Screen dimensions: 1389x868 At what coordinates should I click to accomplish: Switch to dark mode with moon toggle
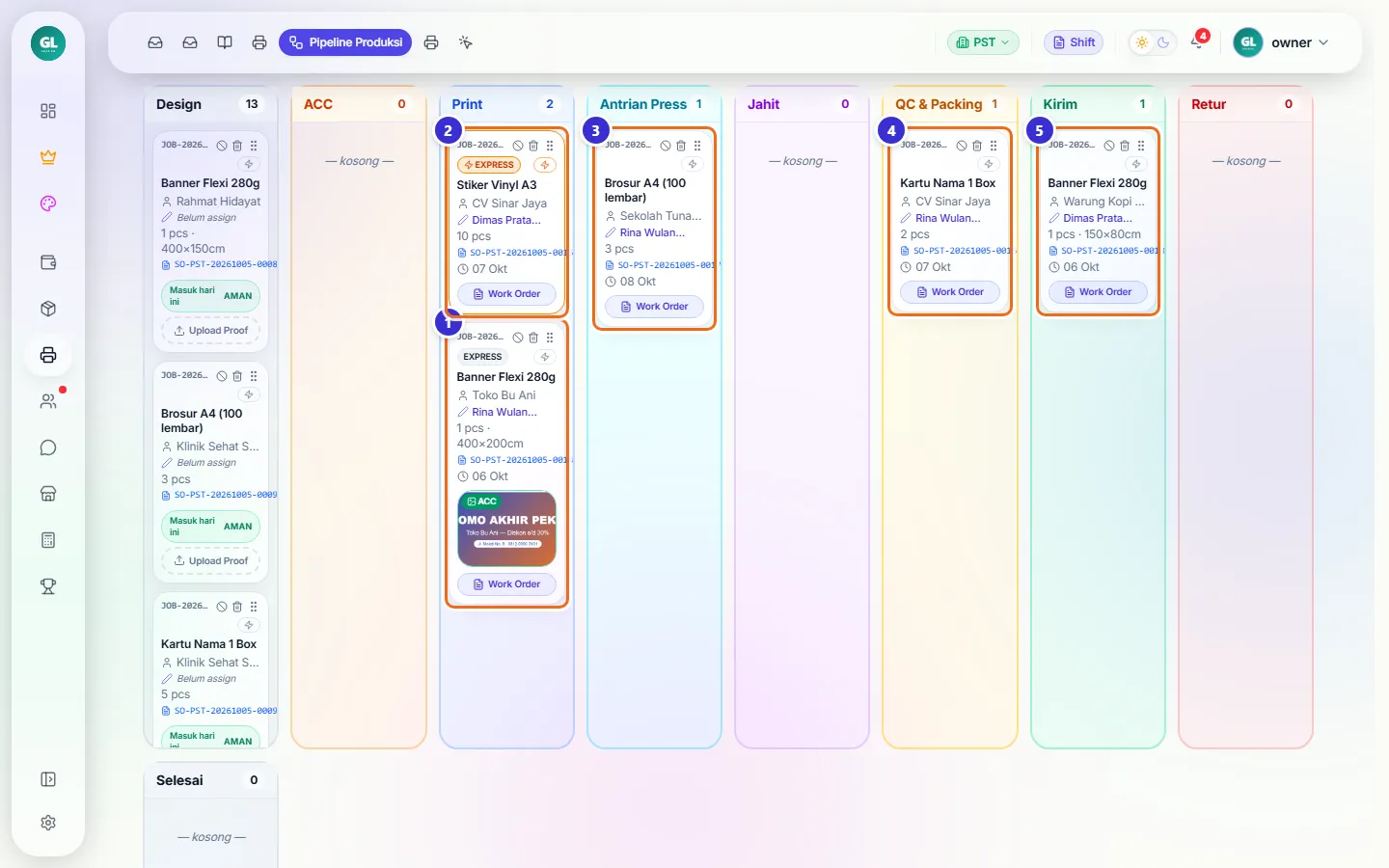click(x=1163, y=42)
